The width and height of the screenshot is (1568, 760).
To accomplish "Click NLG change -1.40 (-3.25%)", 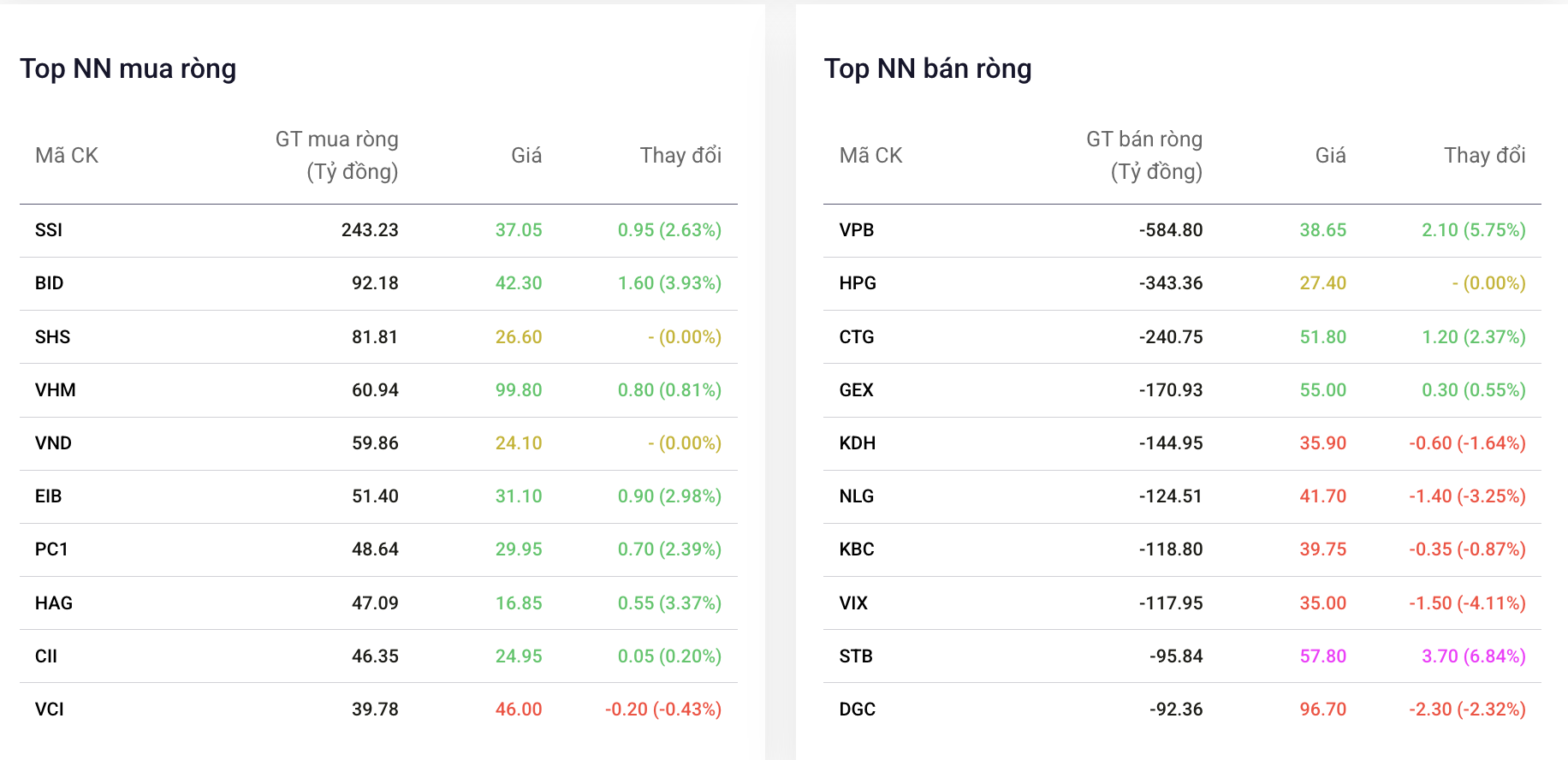I will click(1468, 496).
